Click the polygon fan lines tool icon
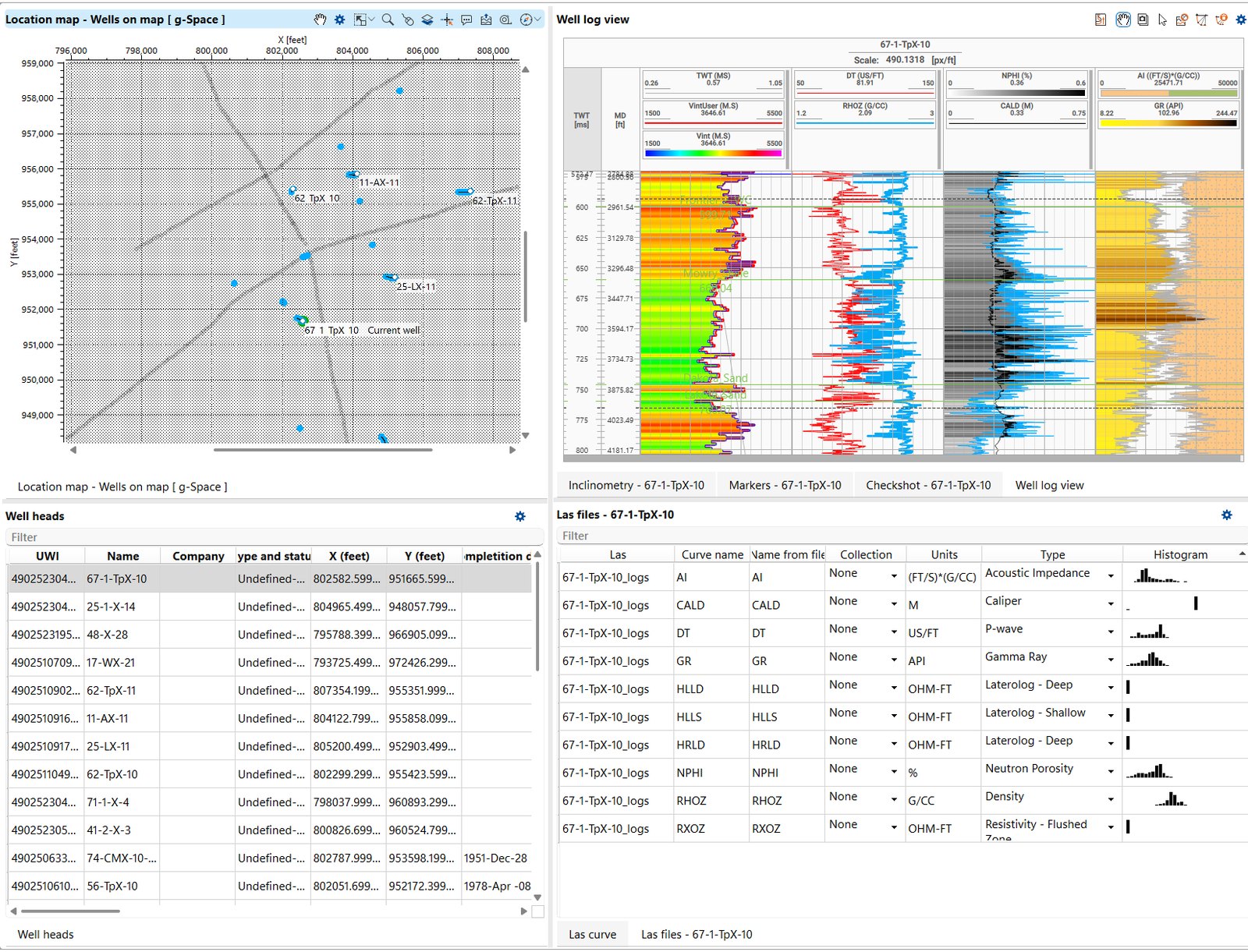 pyautogui.click(x=1201, y=19)
